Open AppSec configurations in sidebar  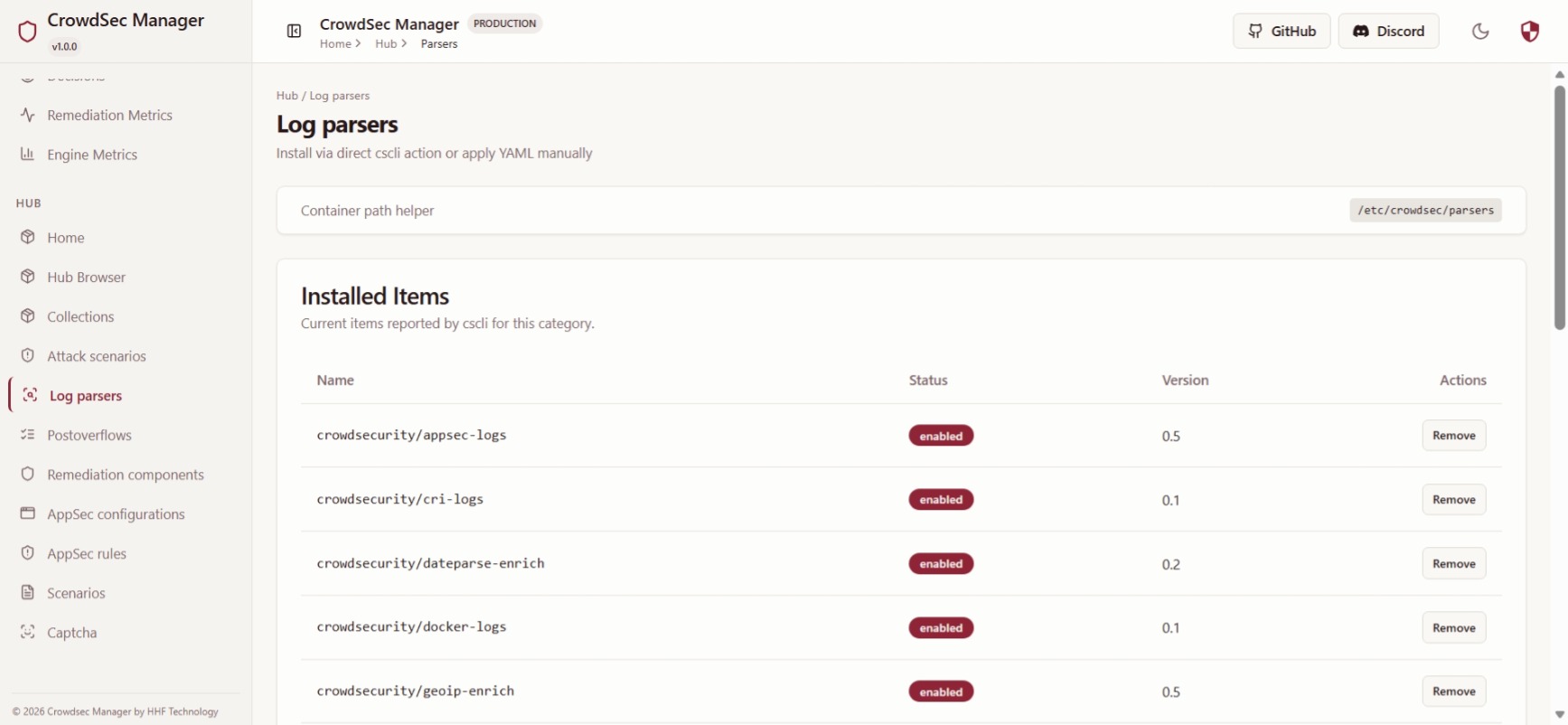pyautogui.click(x=116, y=514)
